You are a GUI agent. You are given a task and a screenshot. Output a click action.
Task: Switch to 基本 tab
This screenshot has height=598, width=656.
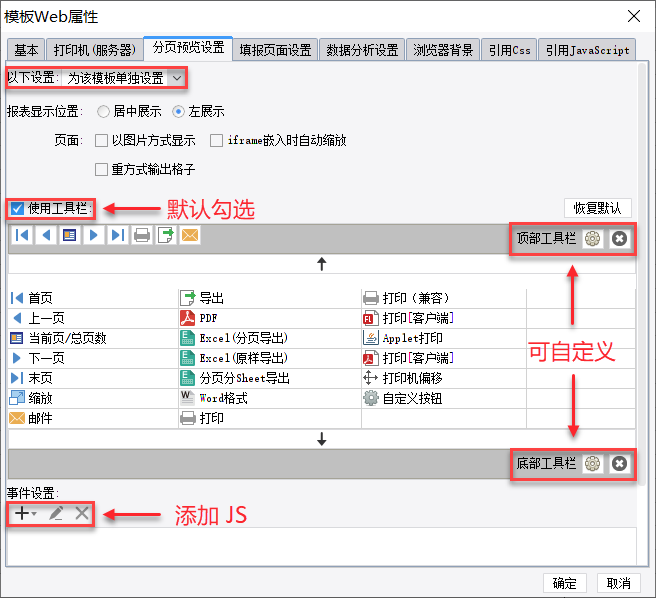click(x=26, y=50)
